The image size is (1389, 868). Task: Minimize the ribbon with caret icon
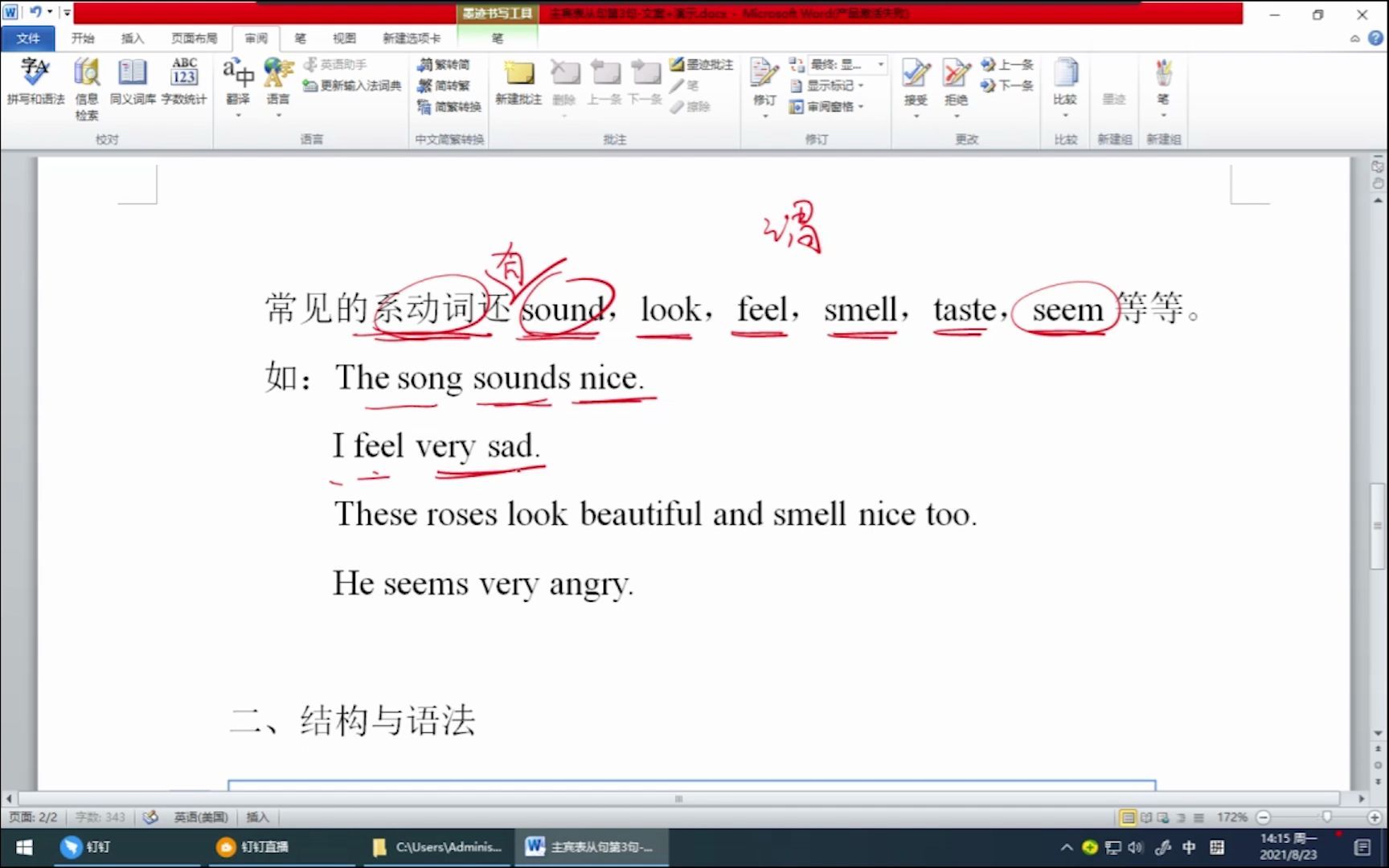point(1355,38)
